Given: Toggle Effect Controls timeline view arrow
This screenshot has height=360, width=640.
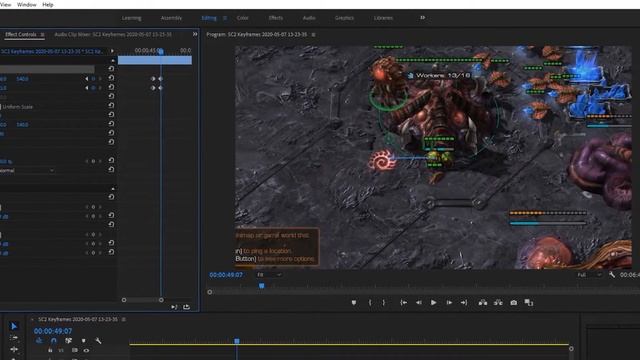Looking at the screenshot, I should tap(112, 51).
